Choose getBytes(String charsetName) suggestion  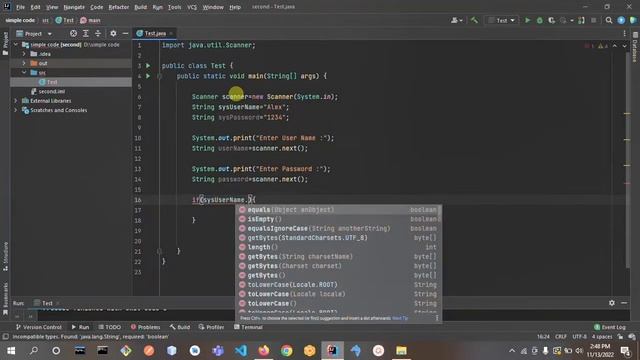(338, 257)
